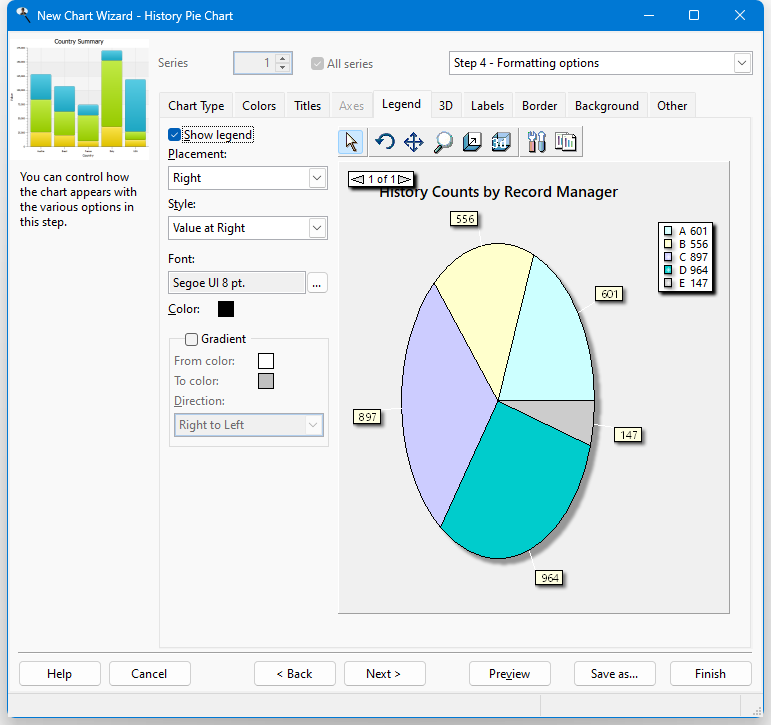This screenshot has width=771, height=725.
Task: Switch to the Chart Type tab
Action: coord(196,106)
